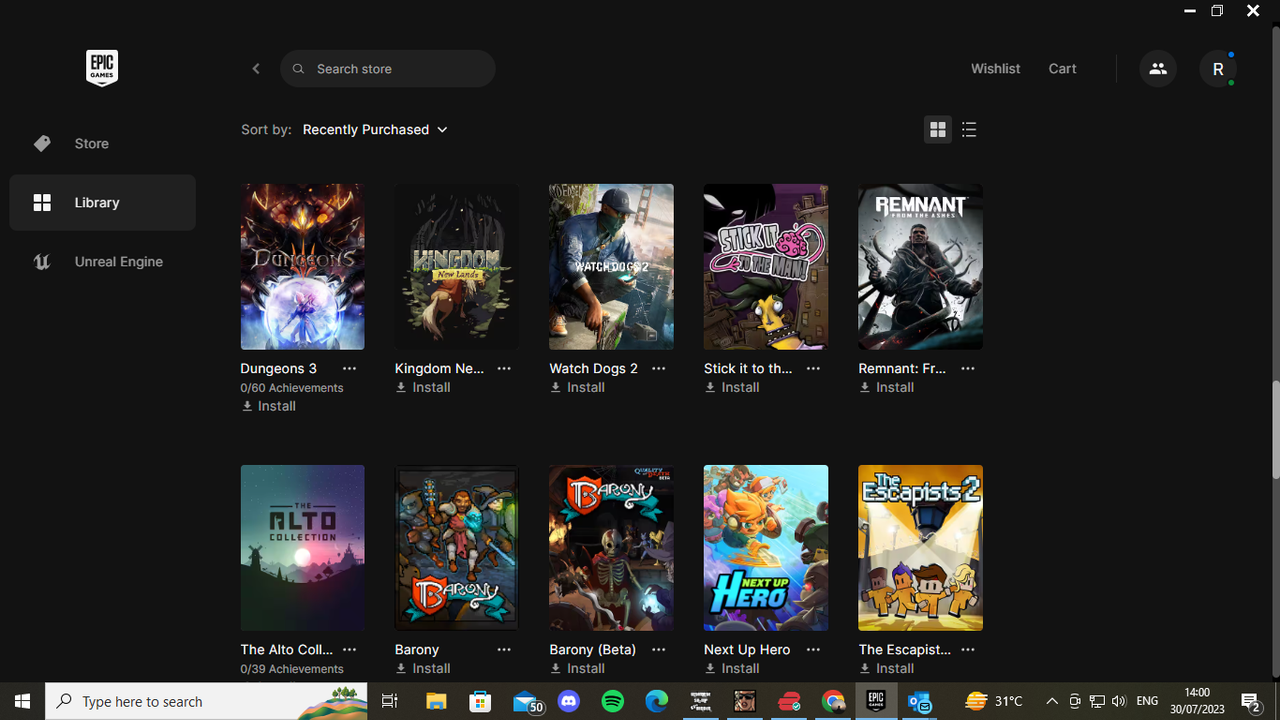Open the Cart page
Viewport: 1280px width, 720px height.
point(1062,69)
